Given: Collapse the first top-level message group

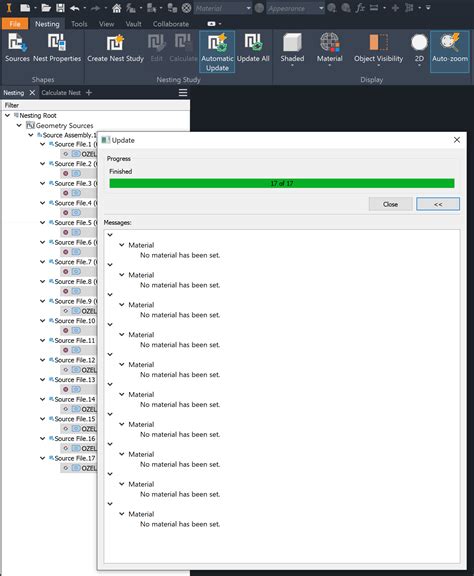Looking at the screenshot, I should point(110,235).
